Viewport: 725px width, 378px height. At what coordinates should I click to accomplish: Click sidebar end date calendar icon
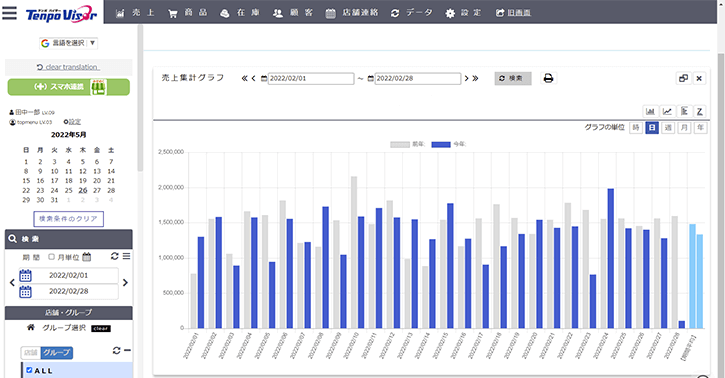(x=25, y=292)
